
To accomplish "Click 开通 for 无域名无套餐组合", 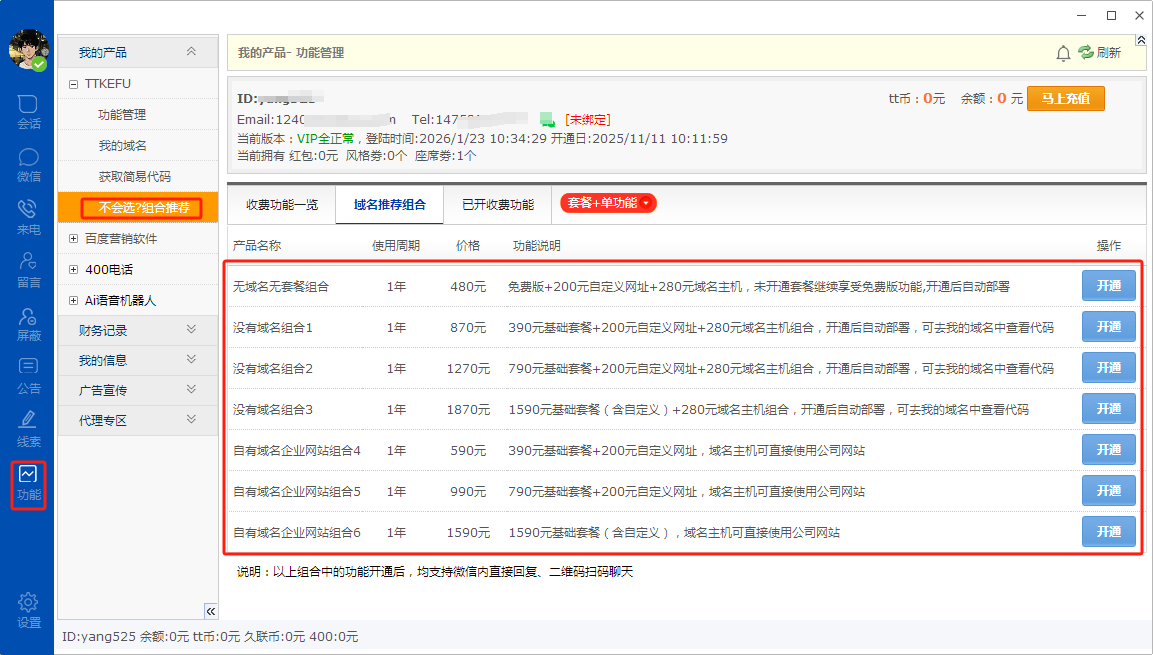I will pyautogui.click(x=1108, y=286).
